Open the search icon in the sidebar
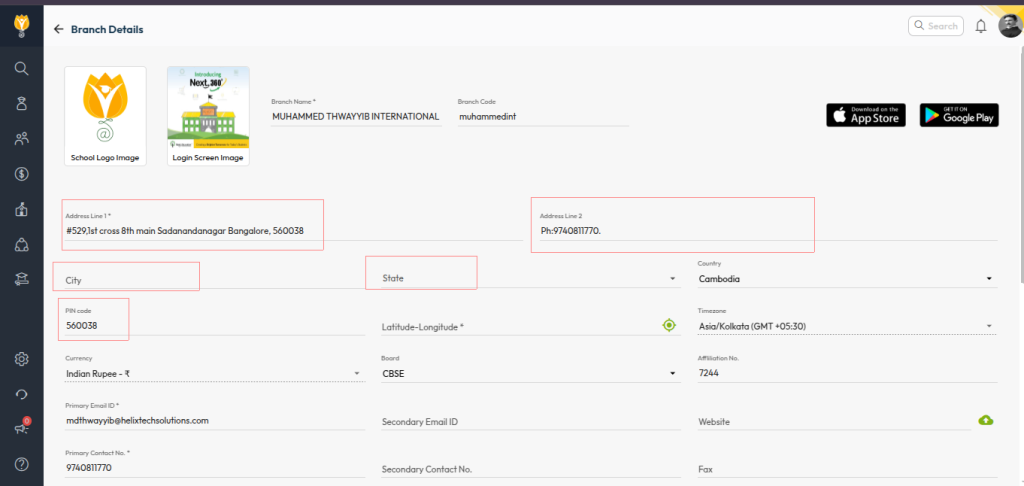This screenshot has width=1024, height=486. coord(21,68)
